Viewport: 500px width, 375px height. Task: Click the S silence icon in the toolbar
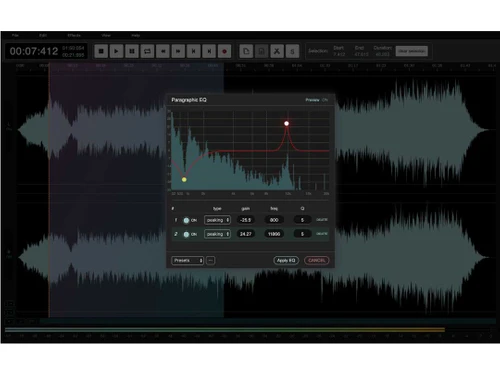(x=292, y=51)
